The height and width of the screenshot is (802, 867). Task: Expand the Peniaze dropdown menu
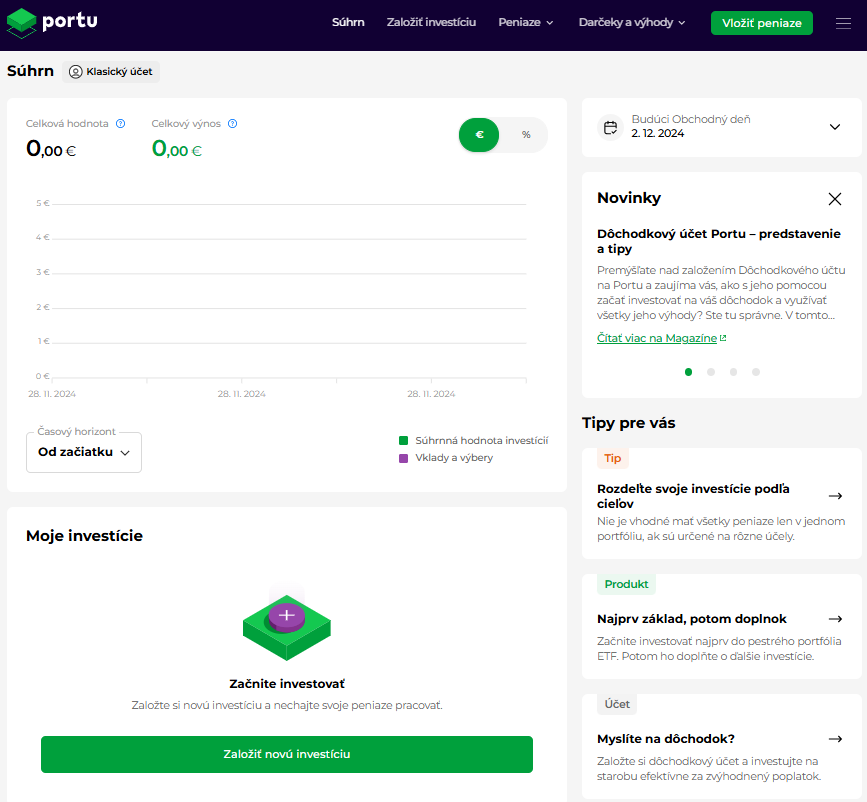pos(526,23)
